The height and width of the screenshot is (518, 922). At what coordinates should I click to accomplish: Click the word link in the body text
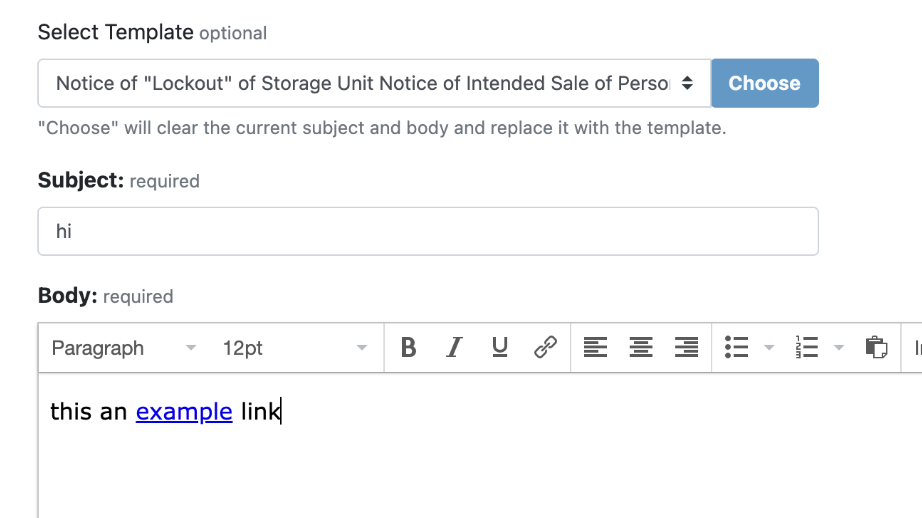tap(260, 411)
